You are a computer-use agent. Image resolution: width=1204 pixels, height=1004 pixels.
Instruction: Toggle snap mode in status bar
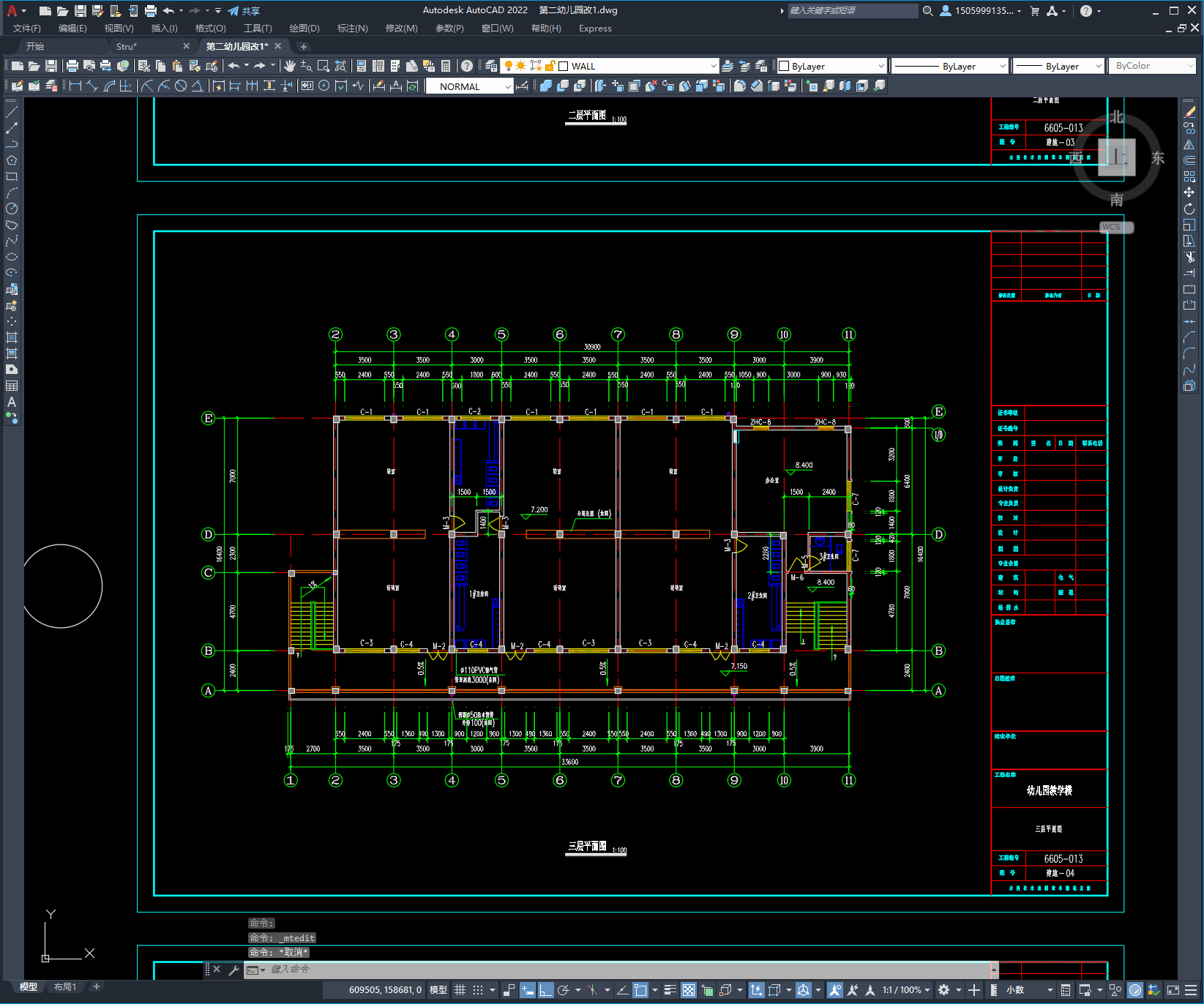pos(478,990)
